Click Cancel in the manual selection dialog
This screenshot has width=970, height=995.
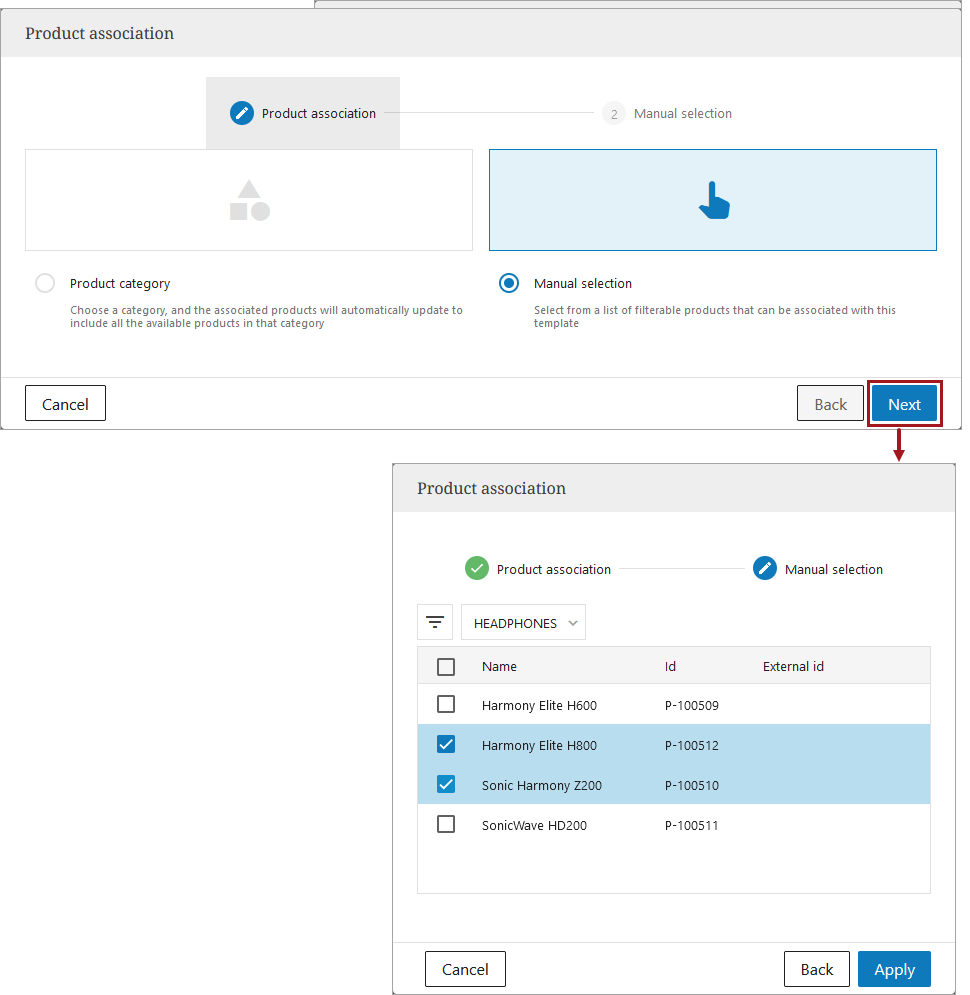point(465,969)
